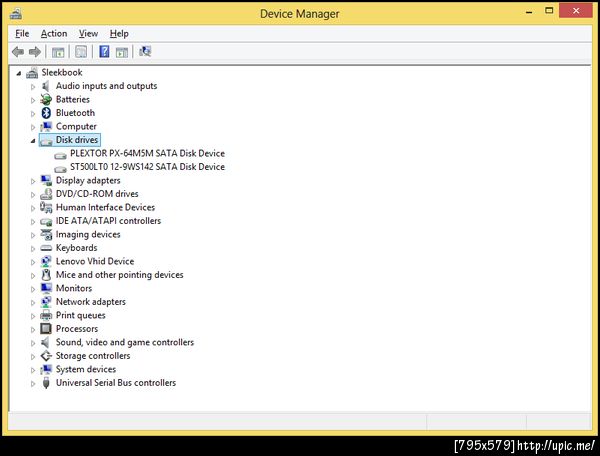Select PLEXTOR PX-64M5M SATA Disk Device
600x456 pixels.
(147, 153)
